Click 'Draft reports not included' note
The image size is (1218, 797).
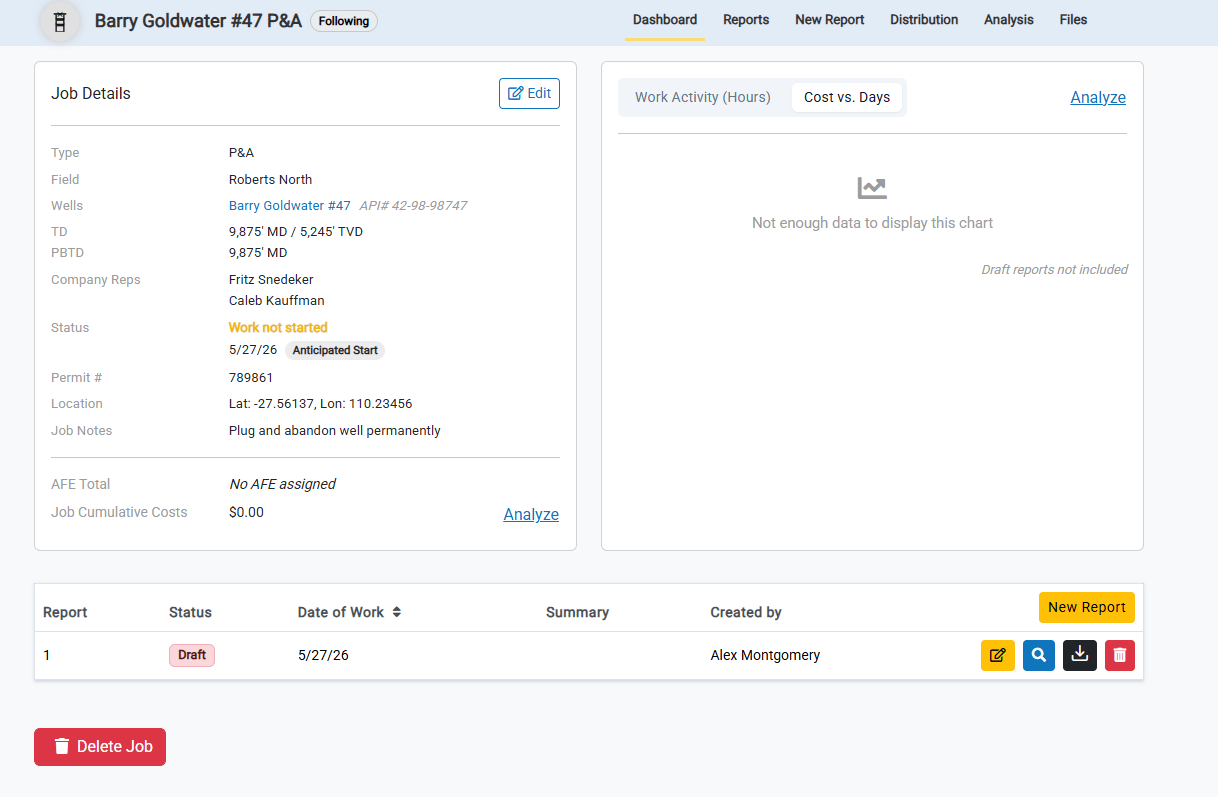(x=1054, y=270)
